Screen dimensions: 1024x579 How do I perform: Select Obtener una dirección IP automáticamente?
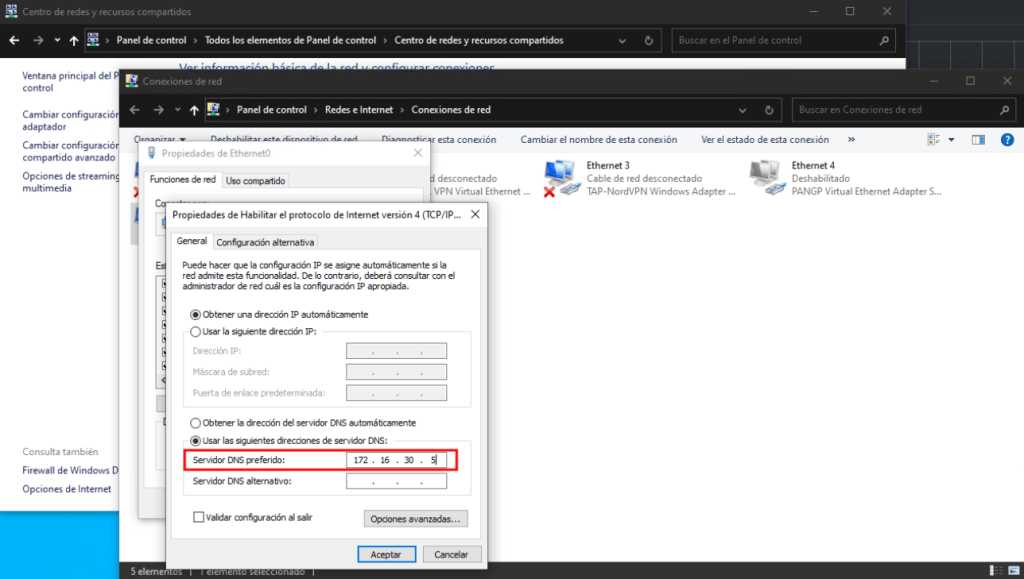click(x=195, y=314)
